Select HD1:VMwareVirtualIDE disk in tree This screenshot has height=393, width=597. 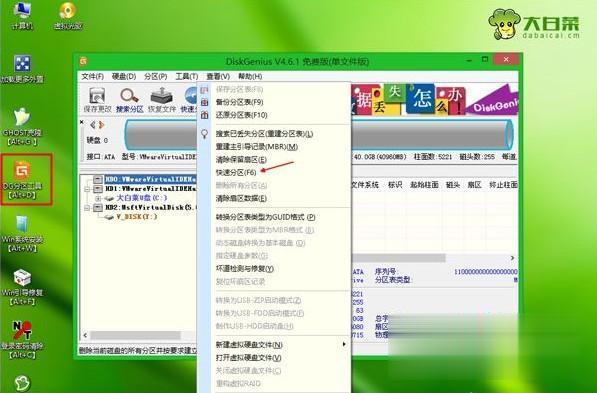coord(150,189)
